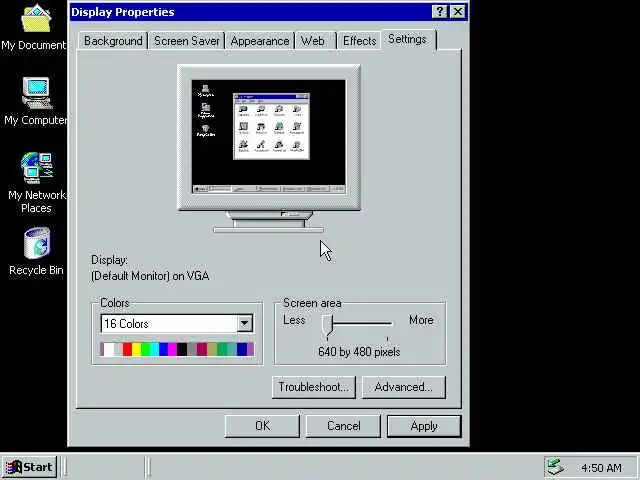Open the Start menu
Screen dimensions: 640x480
tap(29, 467)
